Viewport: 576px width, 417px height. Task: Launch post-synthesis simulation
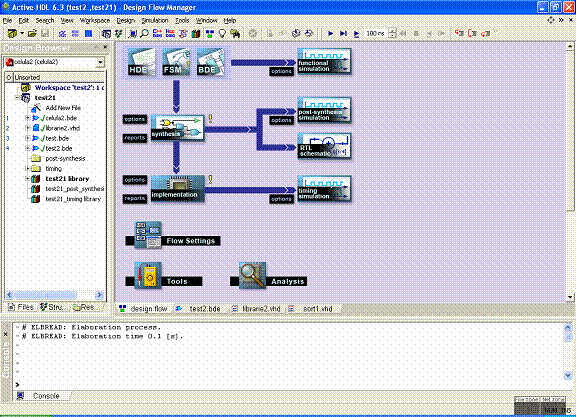(x=324, y=110)
